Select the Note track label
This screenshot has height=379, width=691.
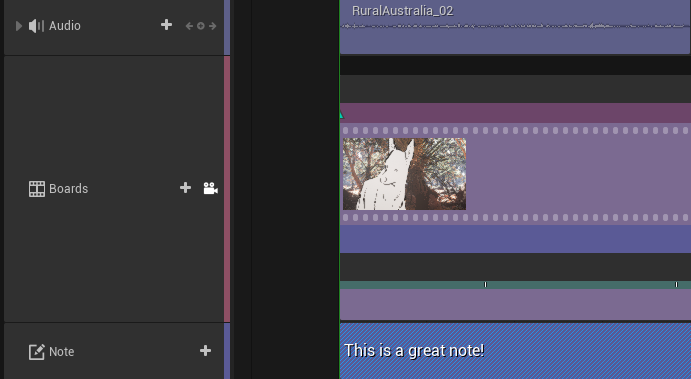[61, 352]
